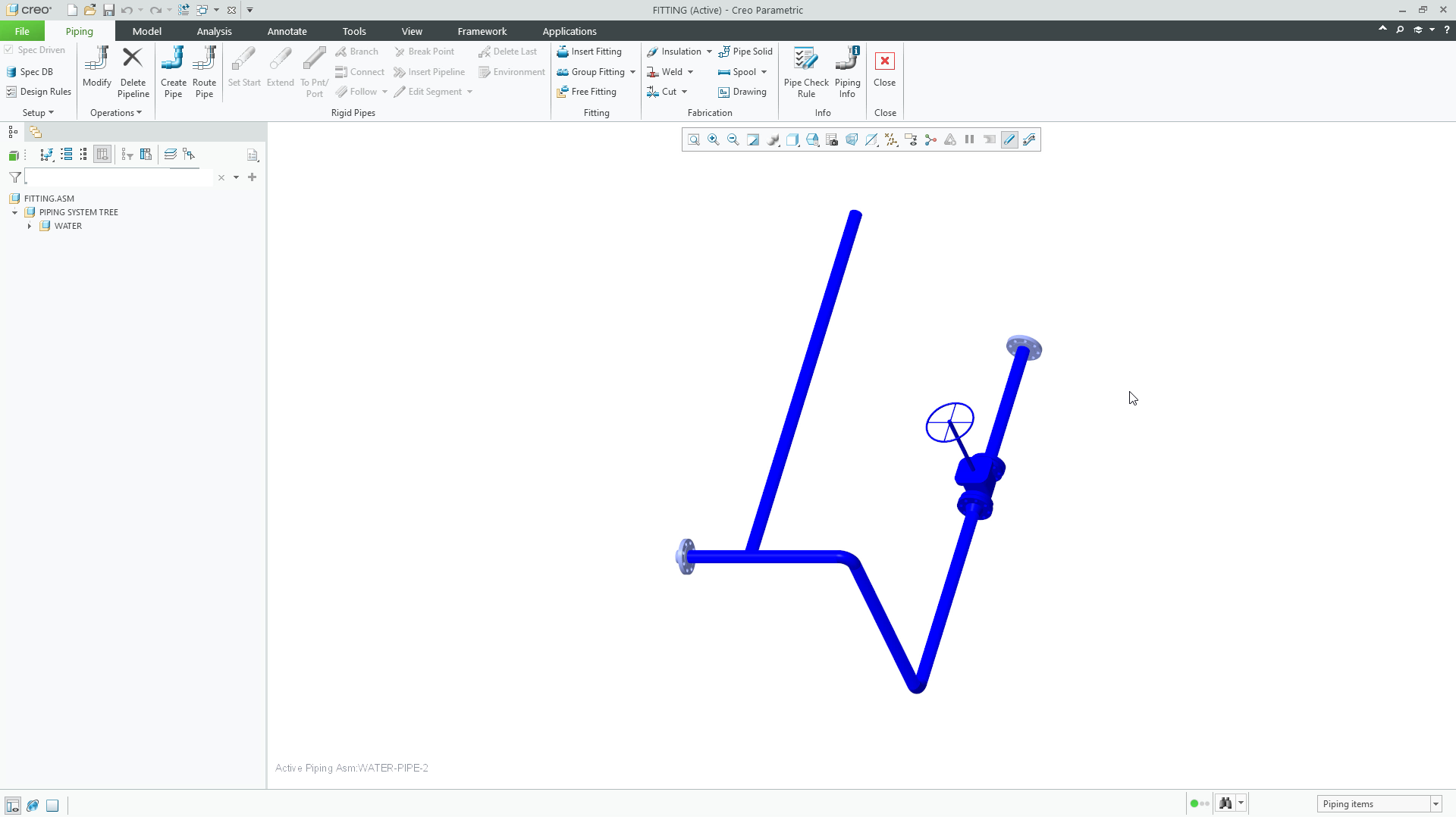Click the Set Start button
This screenshot has width=1456, height=817.
coord(243,72)
